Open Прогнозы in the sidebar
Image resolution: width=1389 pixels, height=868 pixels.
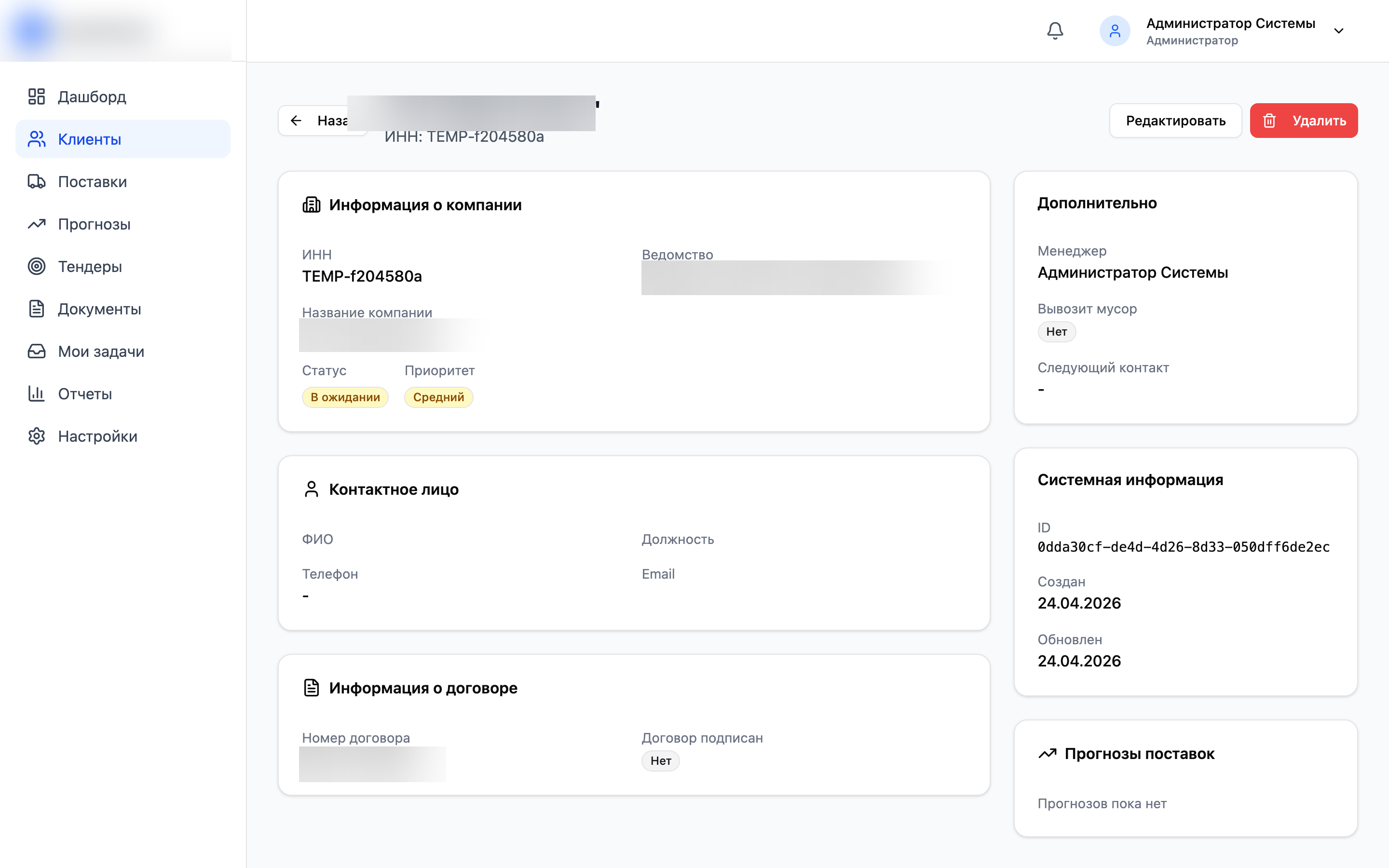click(123, 224)
